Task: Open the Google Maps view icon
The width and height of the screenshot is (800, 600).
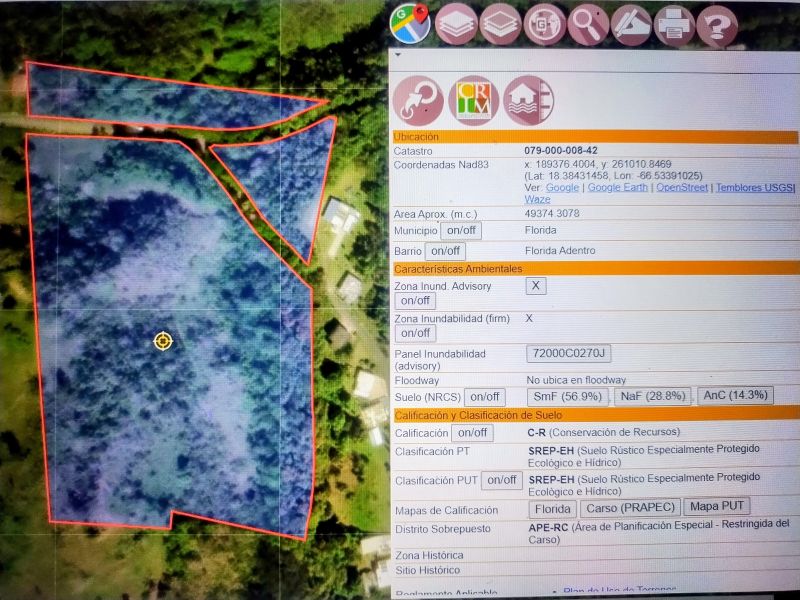Action: click(410, 24)
